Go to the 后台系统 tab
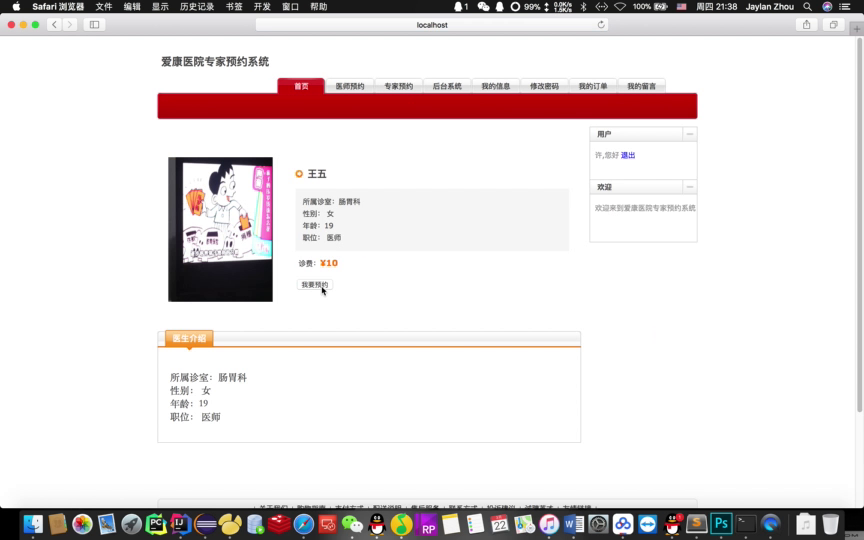This screenshot has width=864, height=540. 446,86
